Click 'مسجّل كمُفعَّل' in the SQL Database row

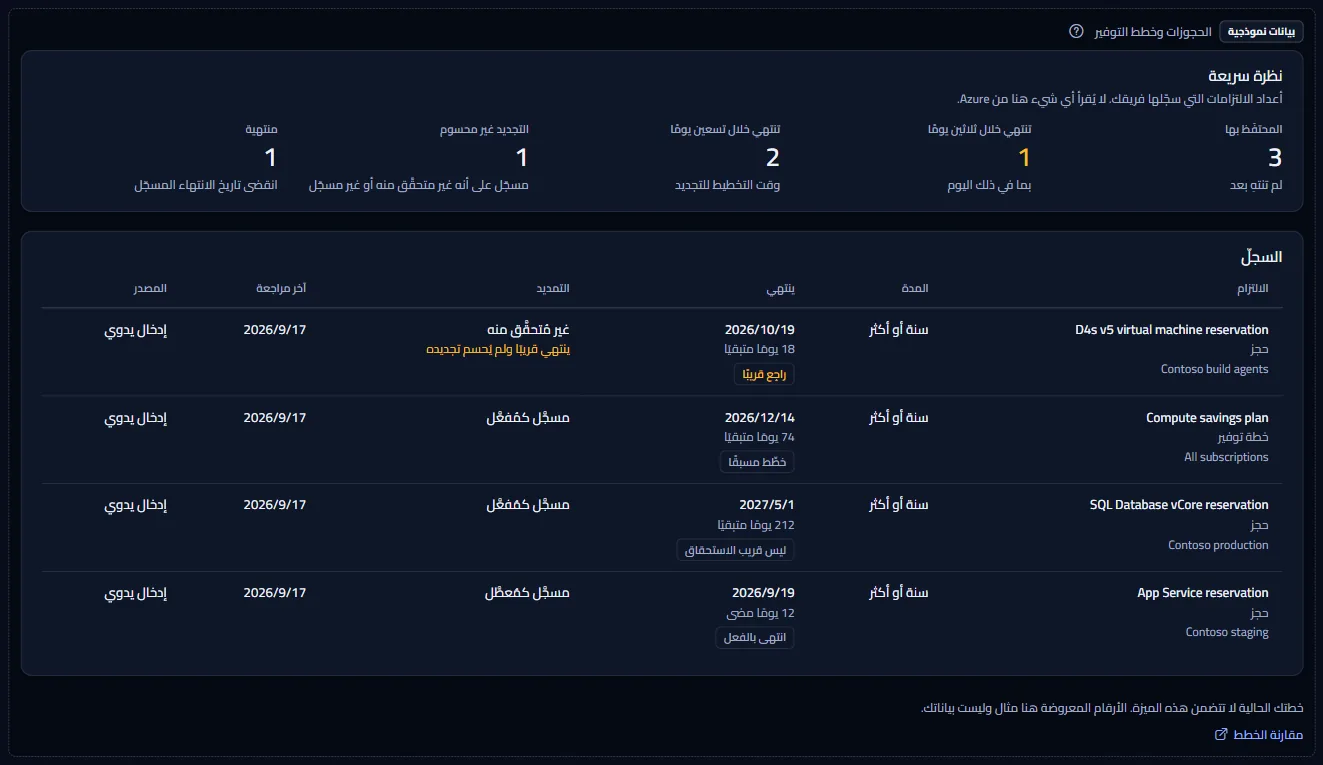(x=528, y=505)
